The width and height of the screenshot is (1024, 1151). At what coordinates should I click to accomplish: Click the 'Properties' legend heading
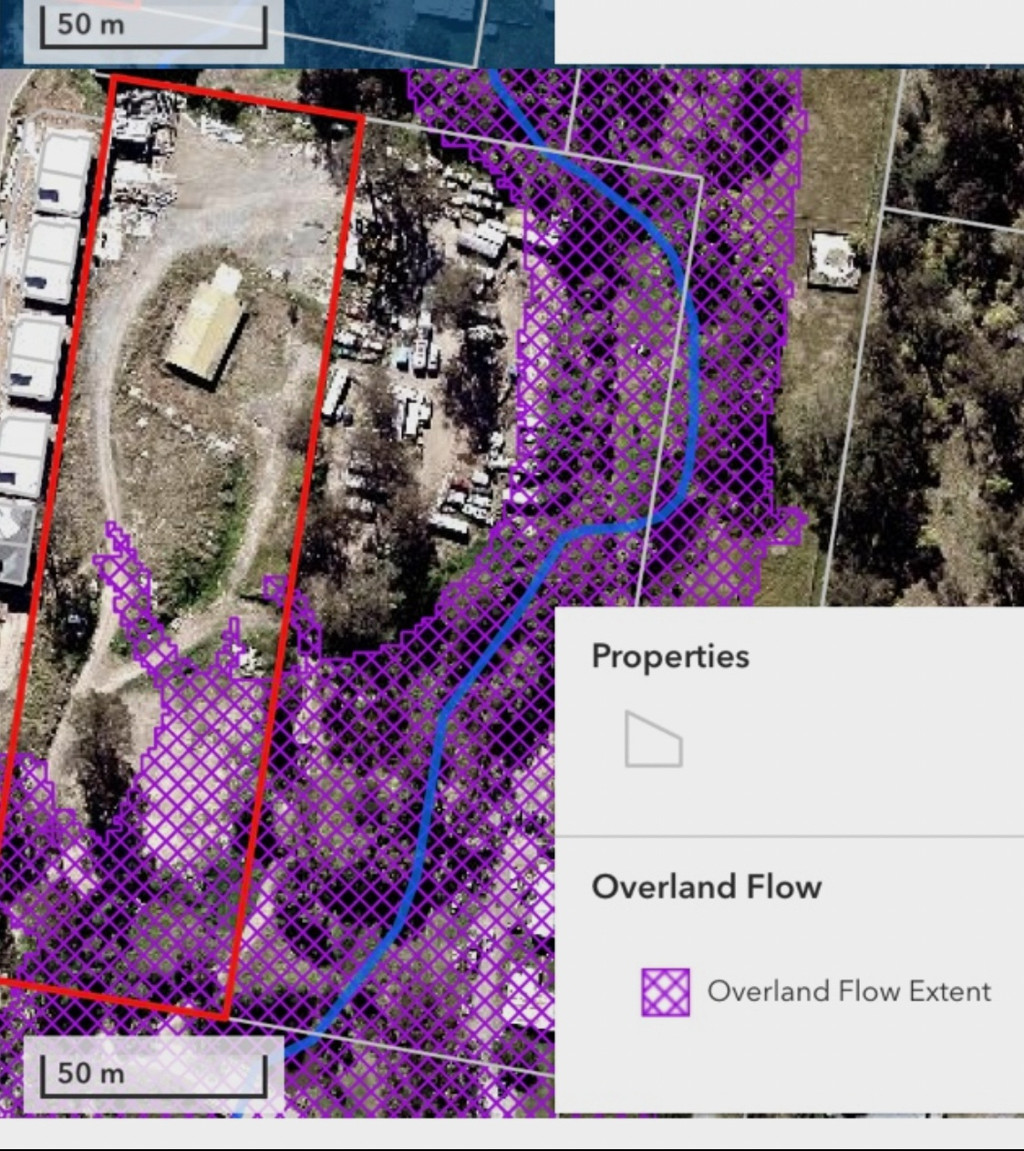670,656
